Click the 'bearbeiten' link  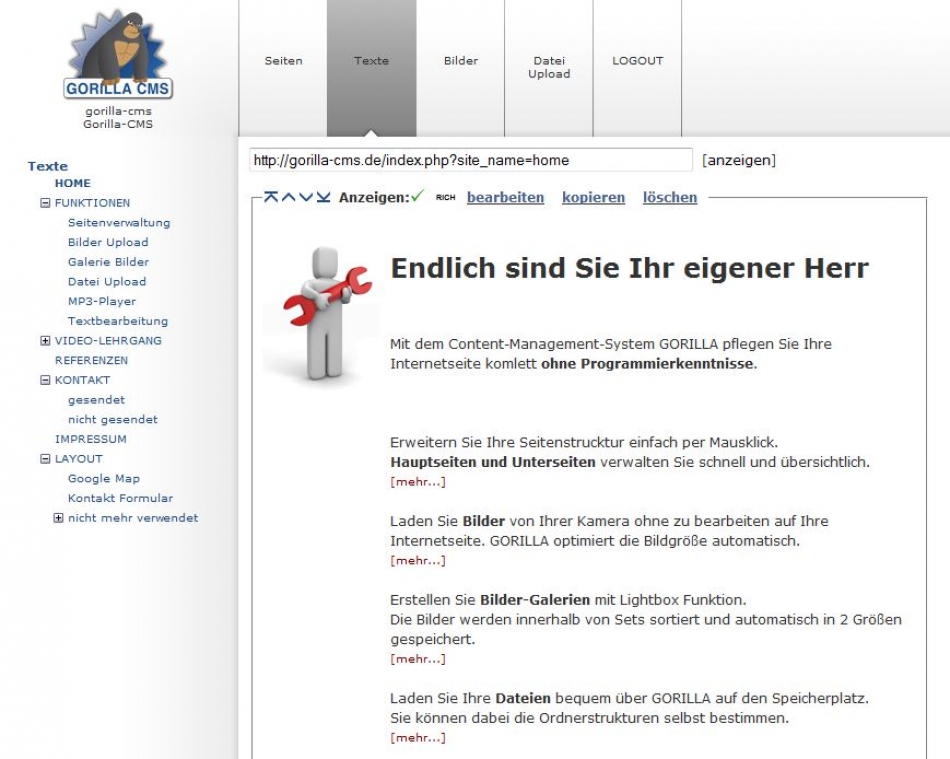pyautogui.click(x=505, y=197)
